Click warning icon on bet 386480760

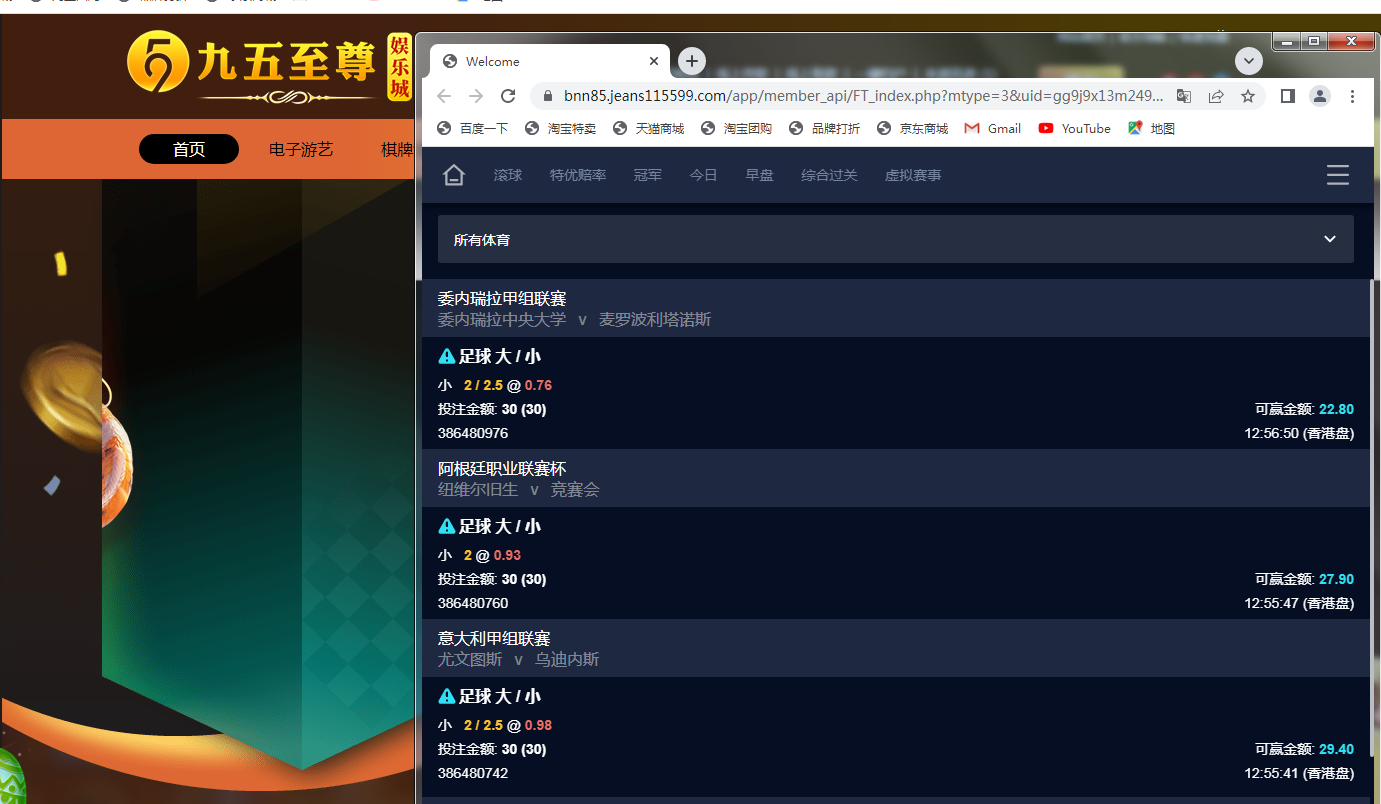(447, 526)
